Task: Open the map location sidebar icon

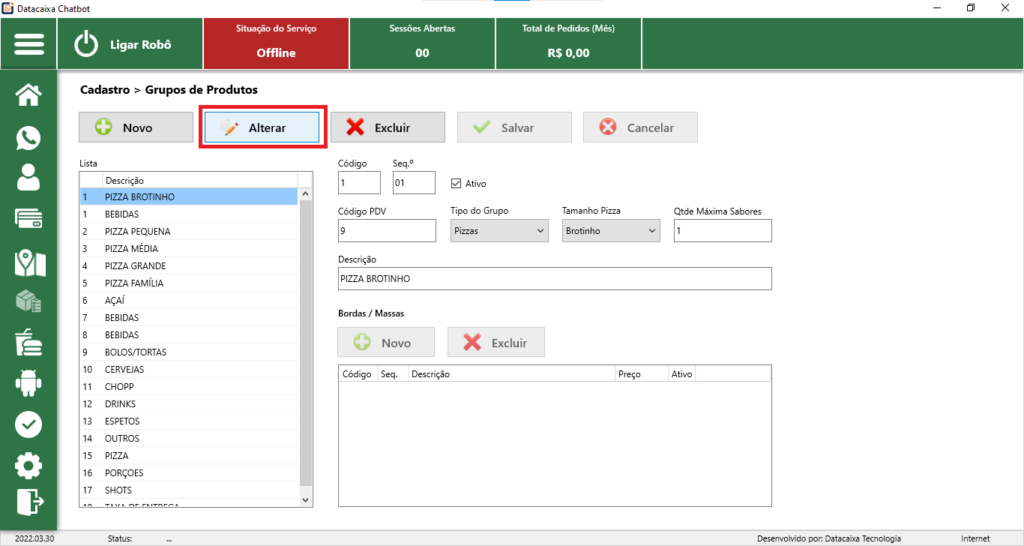Action: pyautogui.click(x=29, y=262)
